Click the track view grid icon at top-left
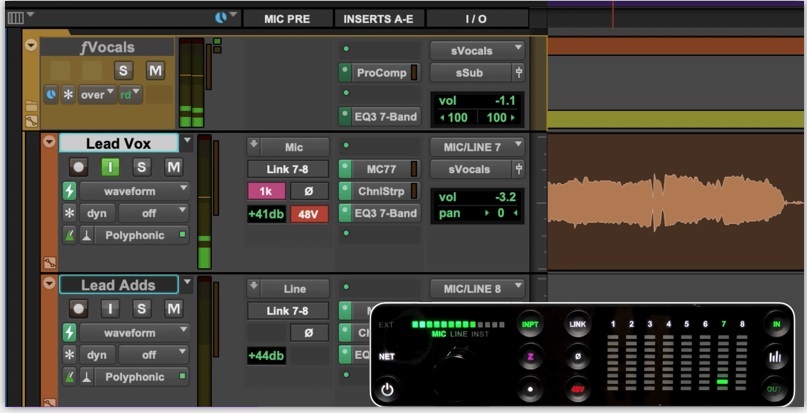The height and width of the screenshot is (413, 807). (x=15, y=17)
